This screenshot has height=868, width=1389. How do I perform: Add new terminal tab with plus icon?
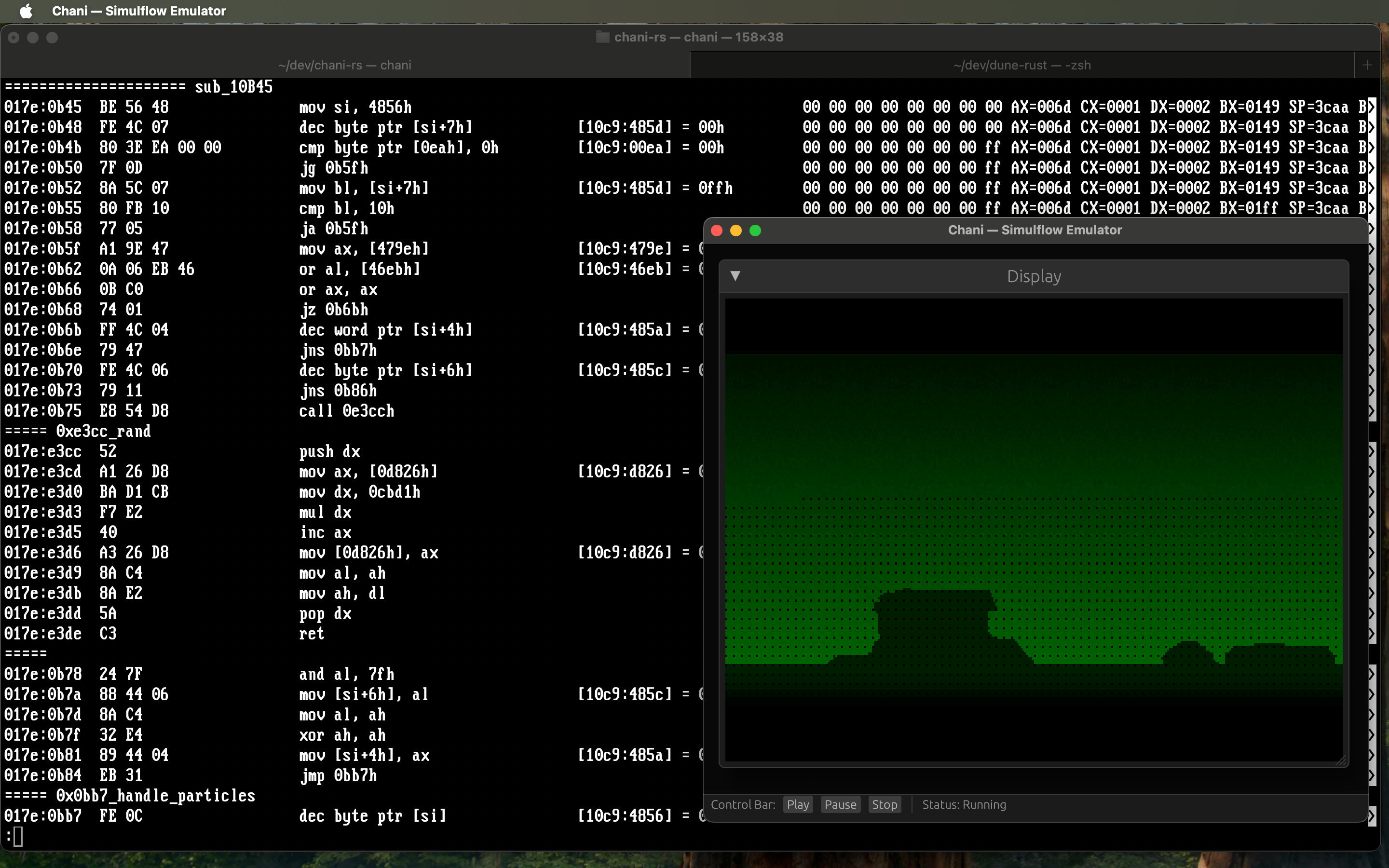[1367, 65]
